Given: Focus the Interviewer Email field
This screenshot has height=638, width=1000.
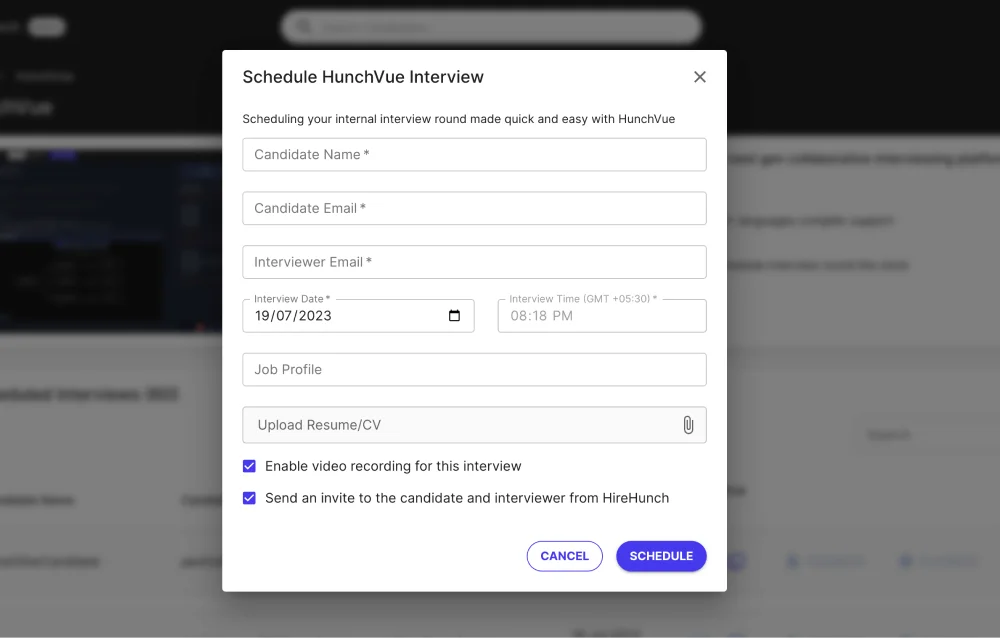Looking at the screenshot, I should point(474,263).
